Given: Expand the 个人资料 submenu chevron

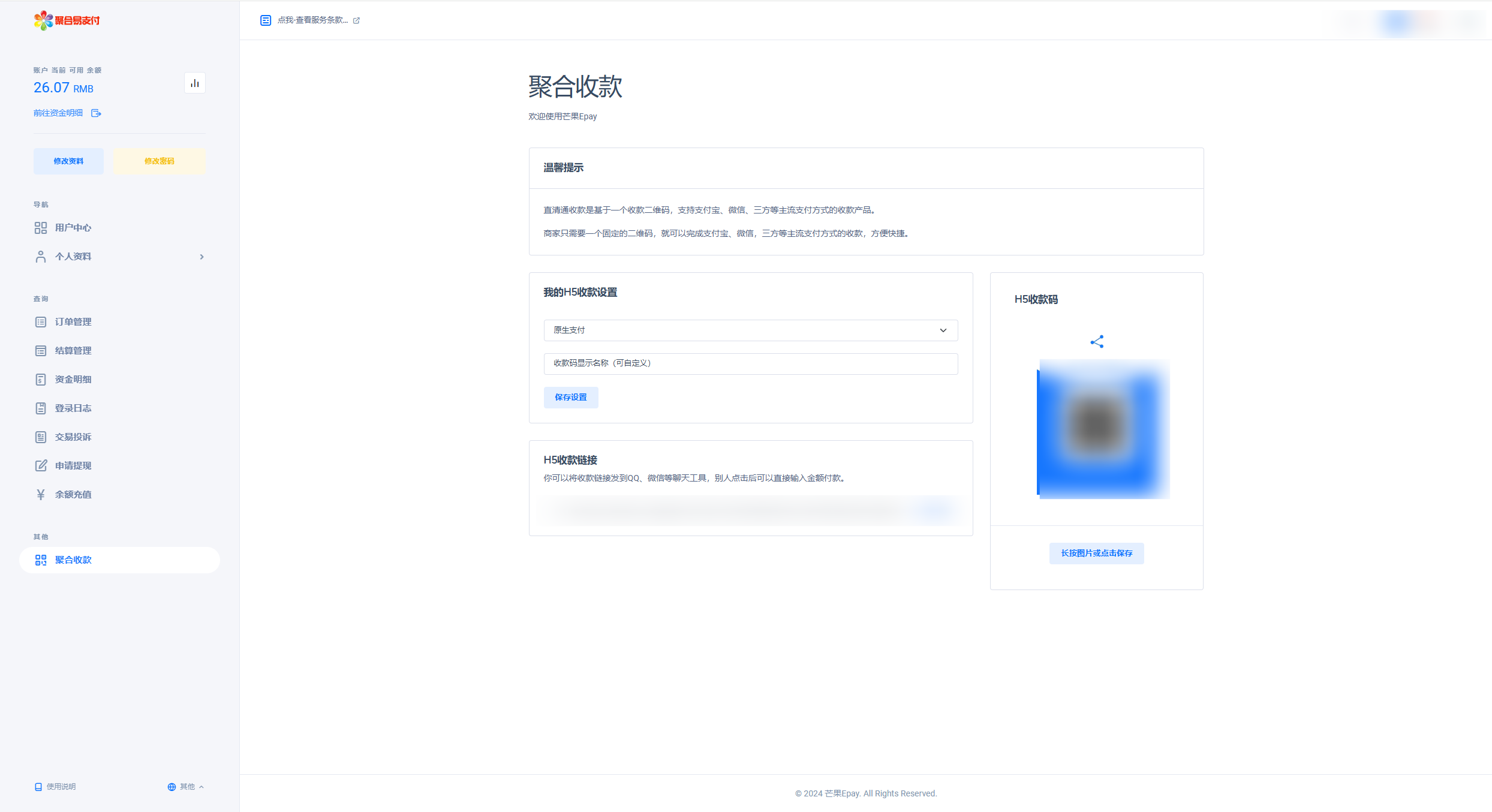Looking at the screenshot, I should coord(201,257).
